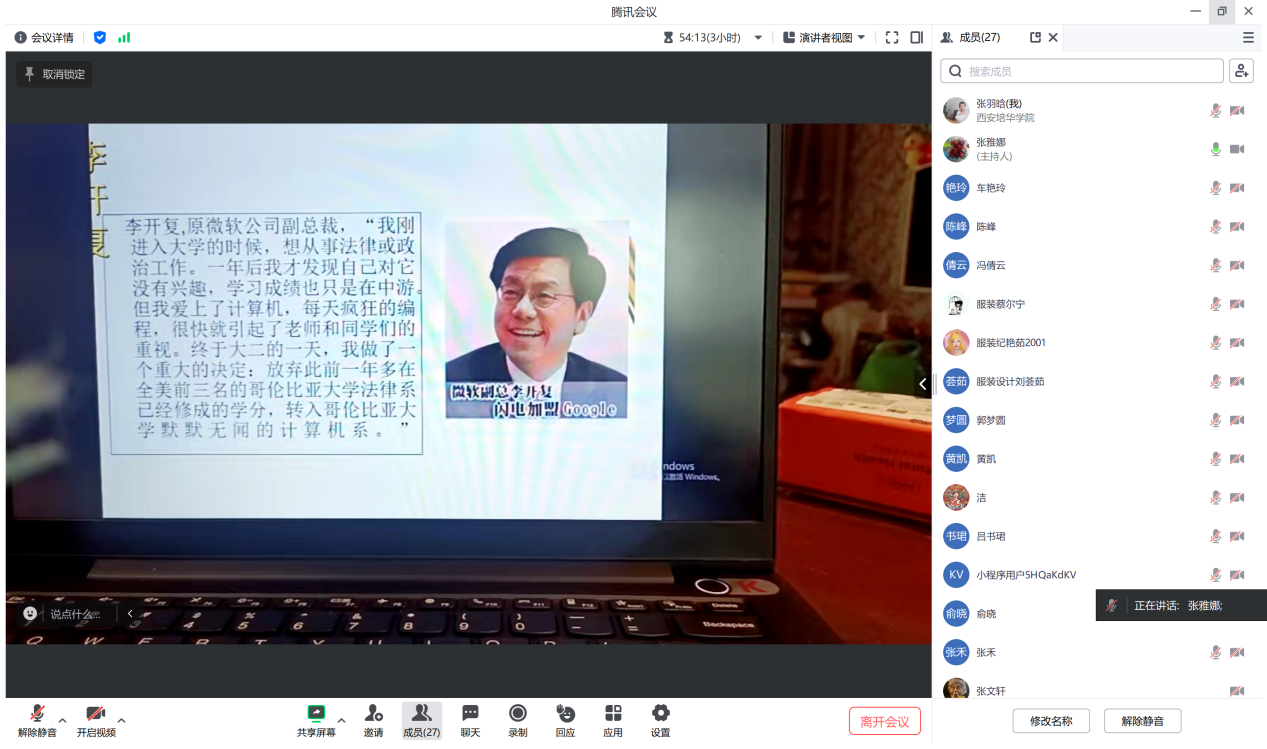Open the reactions (回应) icon
1267x749 pixels.
pos(565,713)
